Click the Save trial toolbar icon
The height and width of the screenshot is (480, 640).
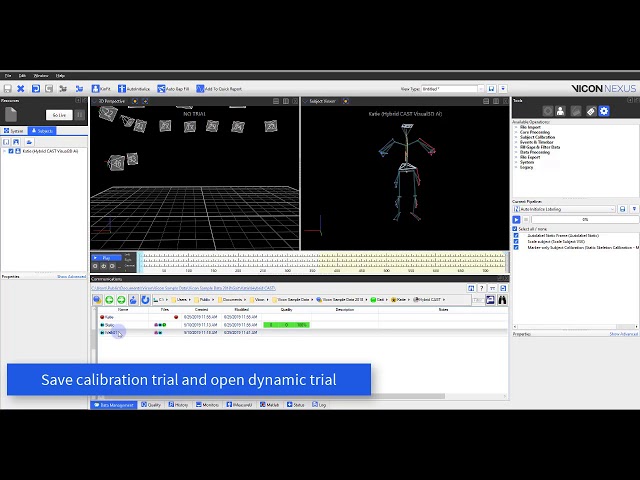(x=8, y=89)
